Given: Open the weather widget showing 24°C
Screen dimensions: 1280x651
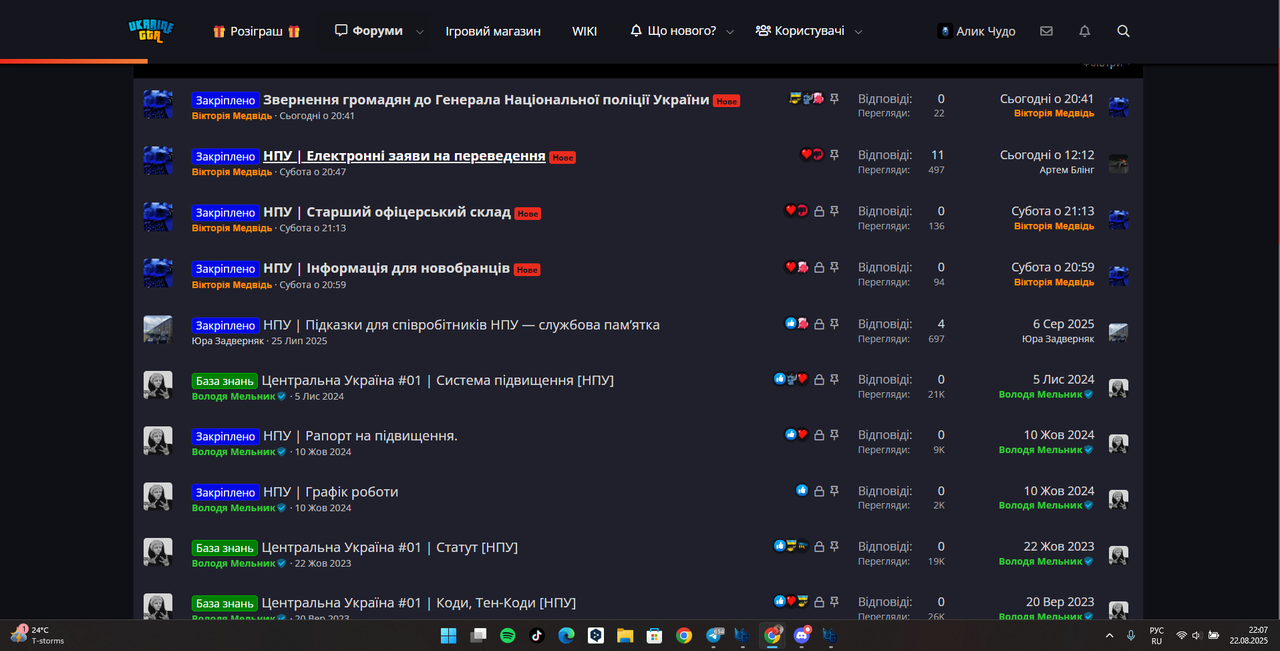Looking at the screenshot, I should (38, 635).
